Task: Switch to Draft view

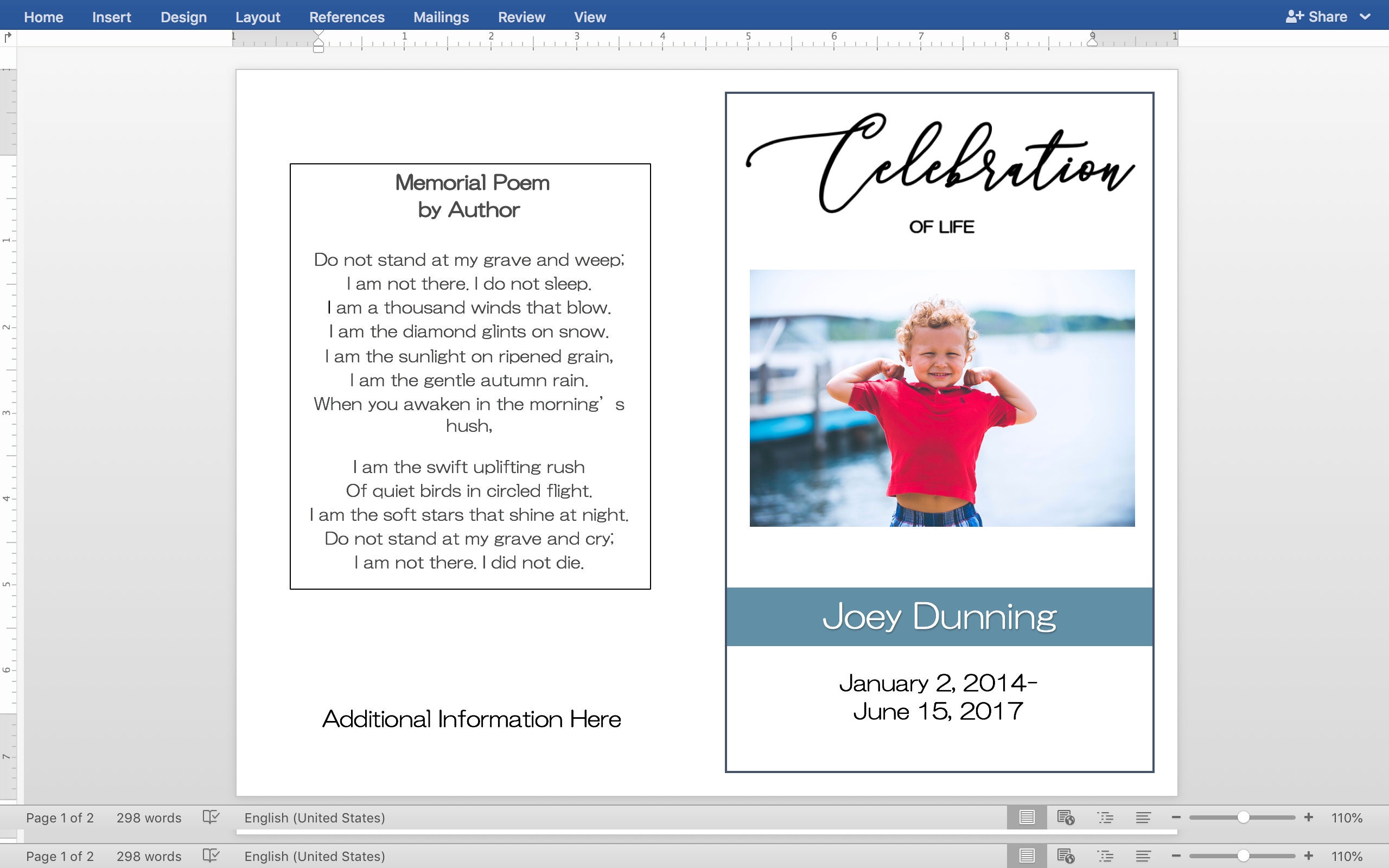Action: [1143, 818]
